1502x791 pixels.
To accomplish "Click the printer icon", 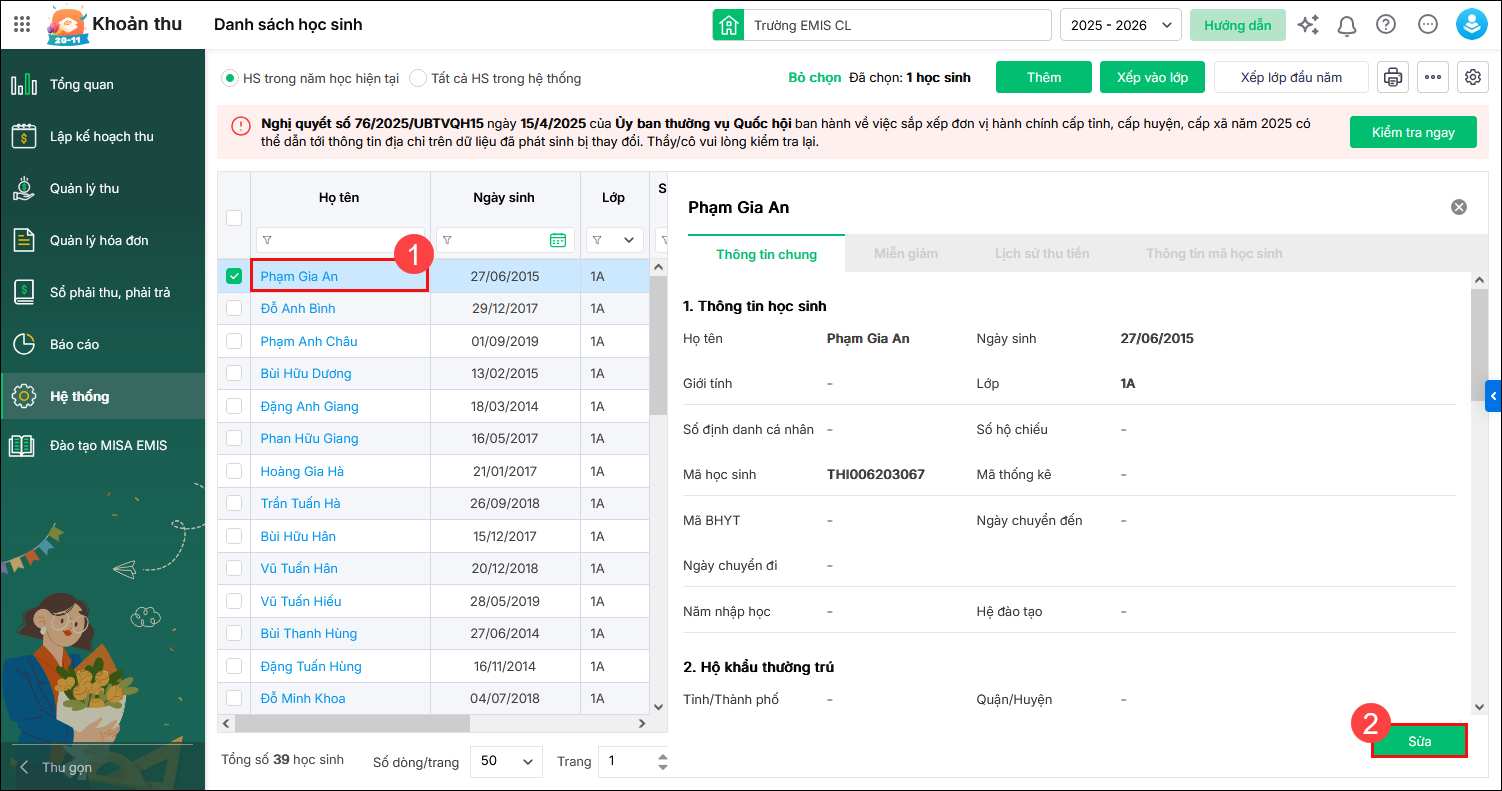I will 1392,77.
